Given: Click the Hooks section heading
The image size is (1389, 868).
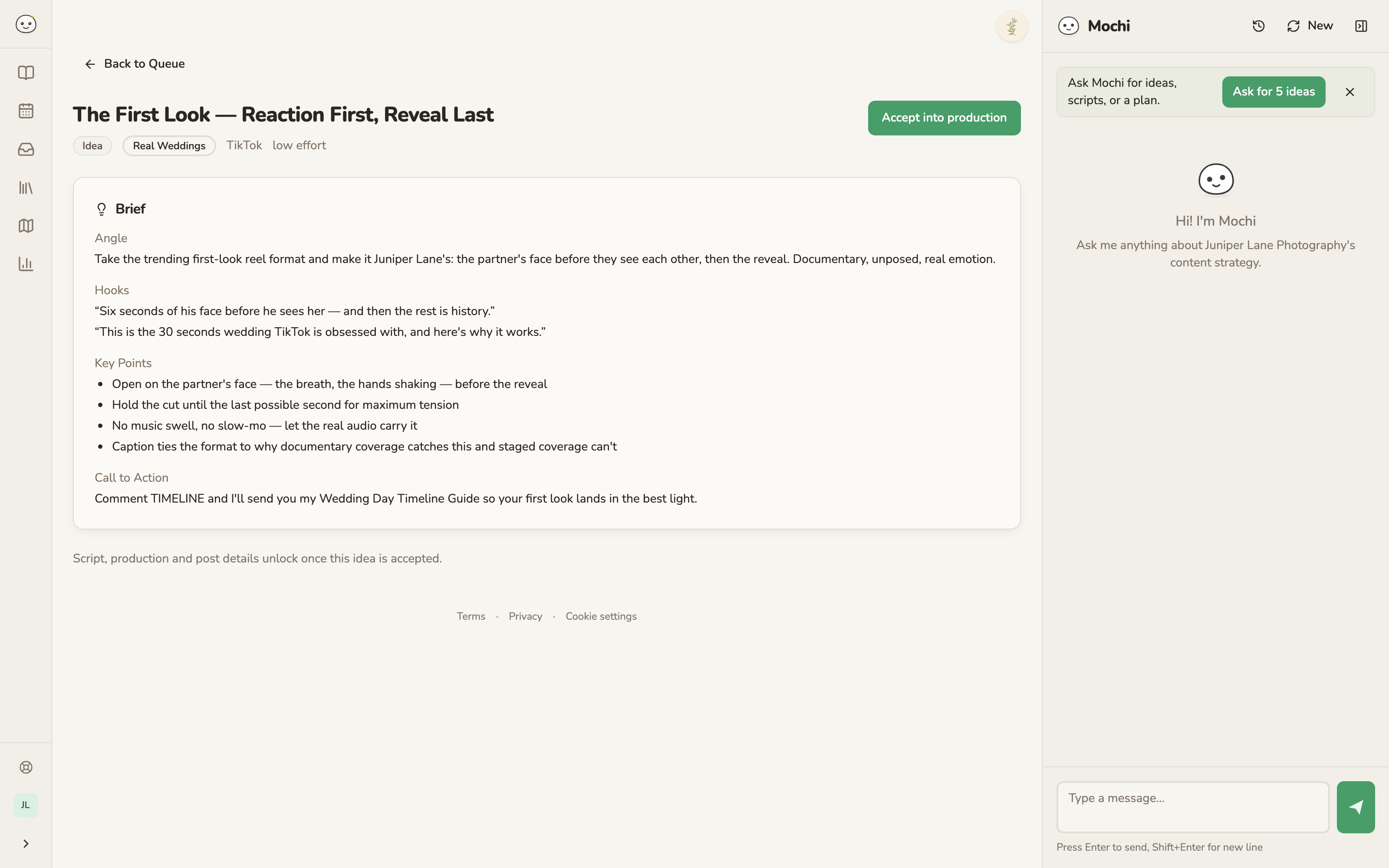Looking at the screenshot, I should tap(112, 290).
